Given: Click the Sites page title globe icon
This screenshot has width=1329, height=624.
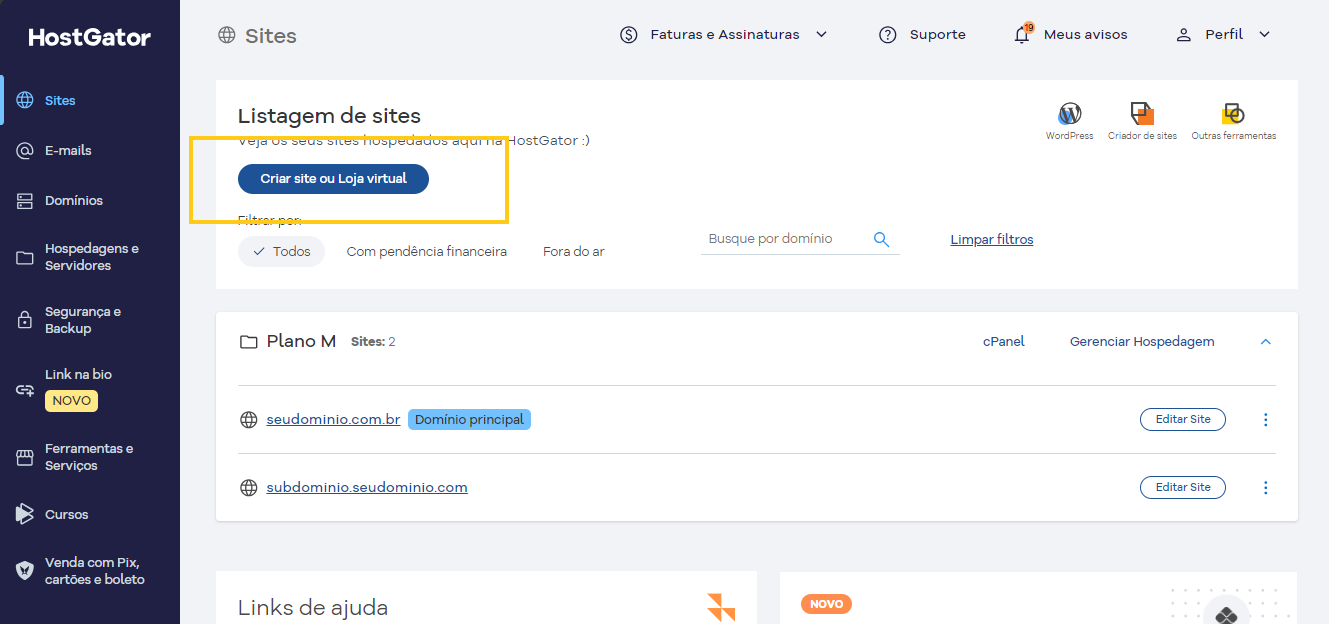Looking at the screenshot, I should [x=227, y=35].
